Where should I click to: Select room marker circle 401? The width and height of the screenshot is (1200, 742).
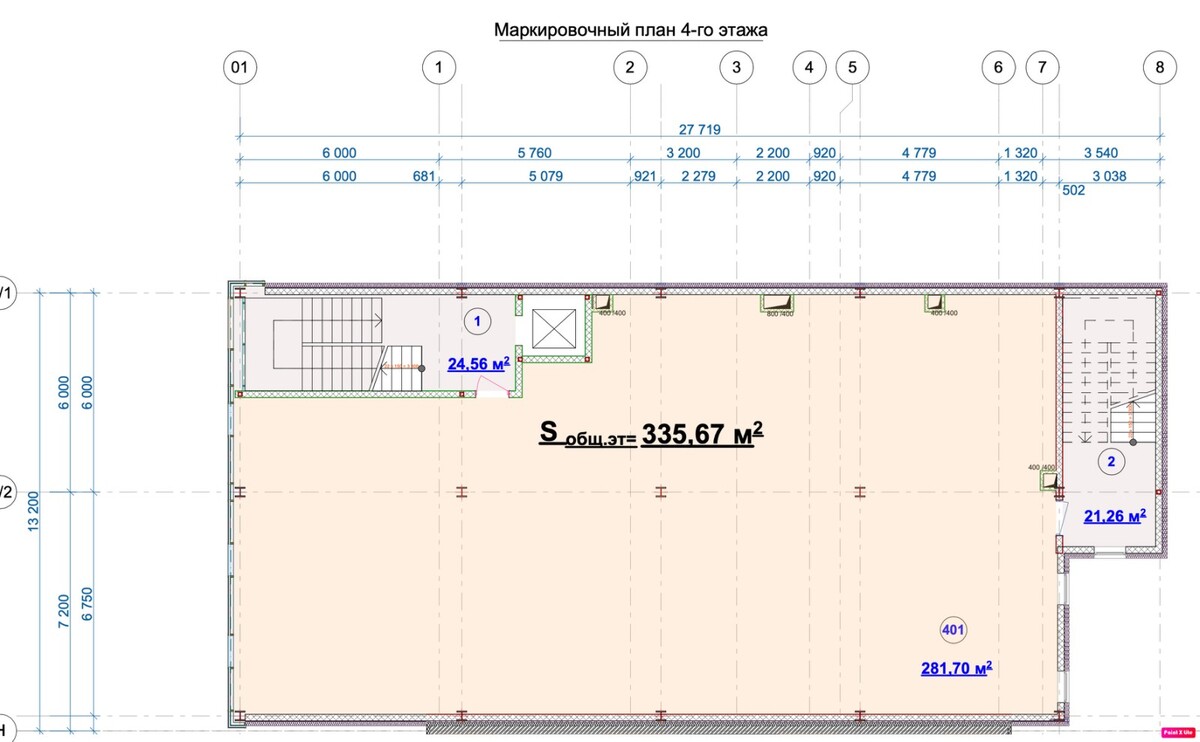coord(954,629)
